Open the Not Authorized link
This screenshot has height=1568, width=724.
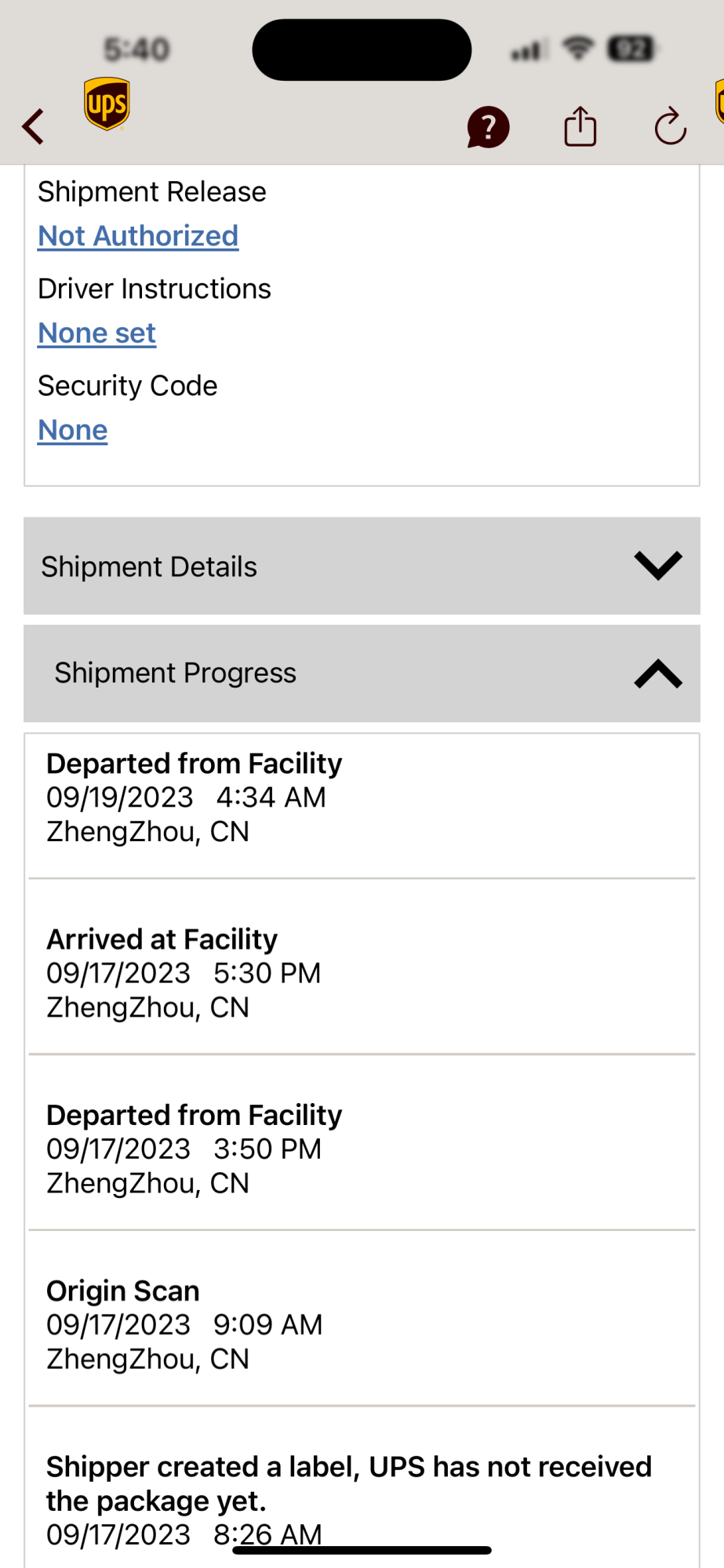click(x=138, y=236)
